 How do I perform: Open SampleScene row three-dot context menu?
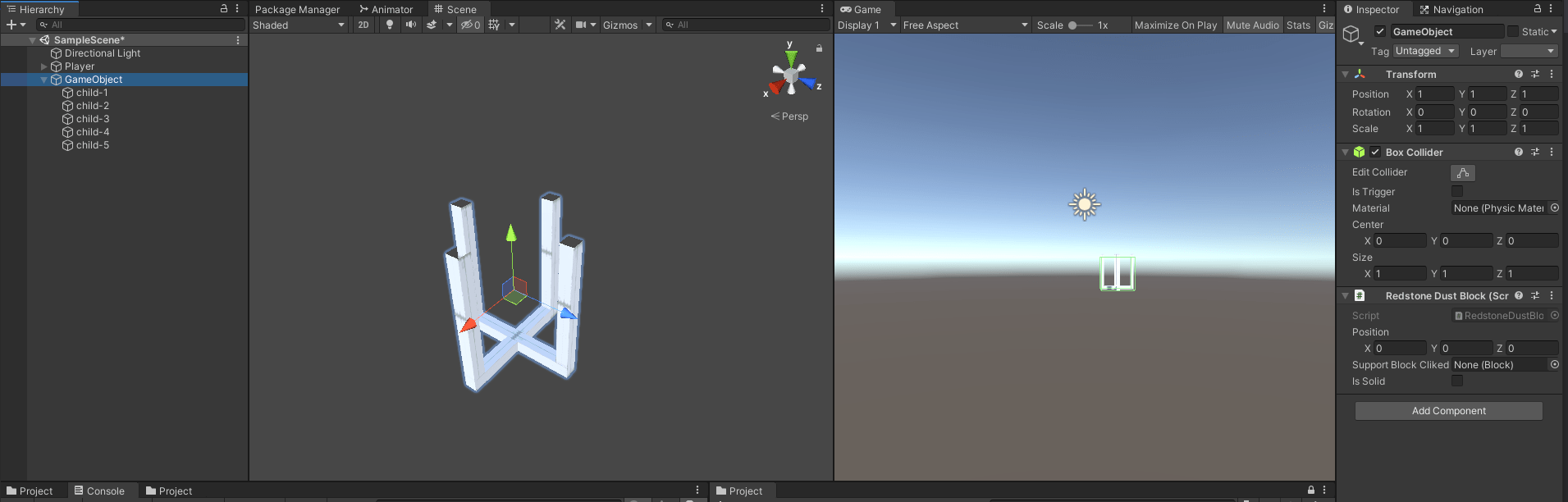click(x=238, y=39)
